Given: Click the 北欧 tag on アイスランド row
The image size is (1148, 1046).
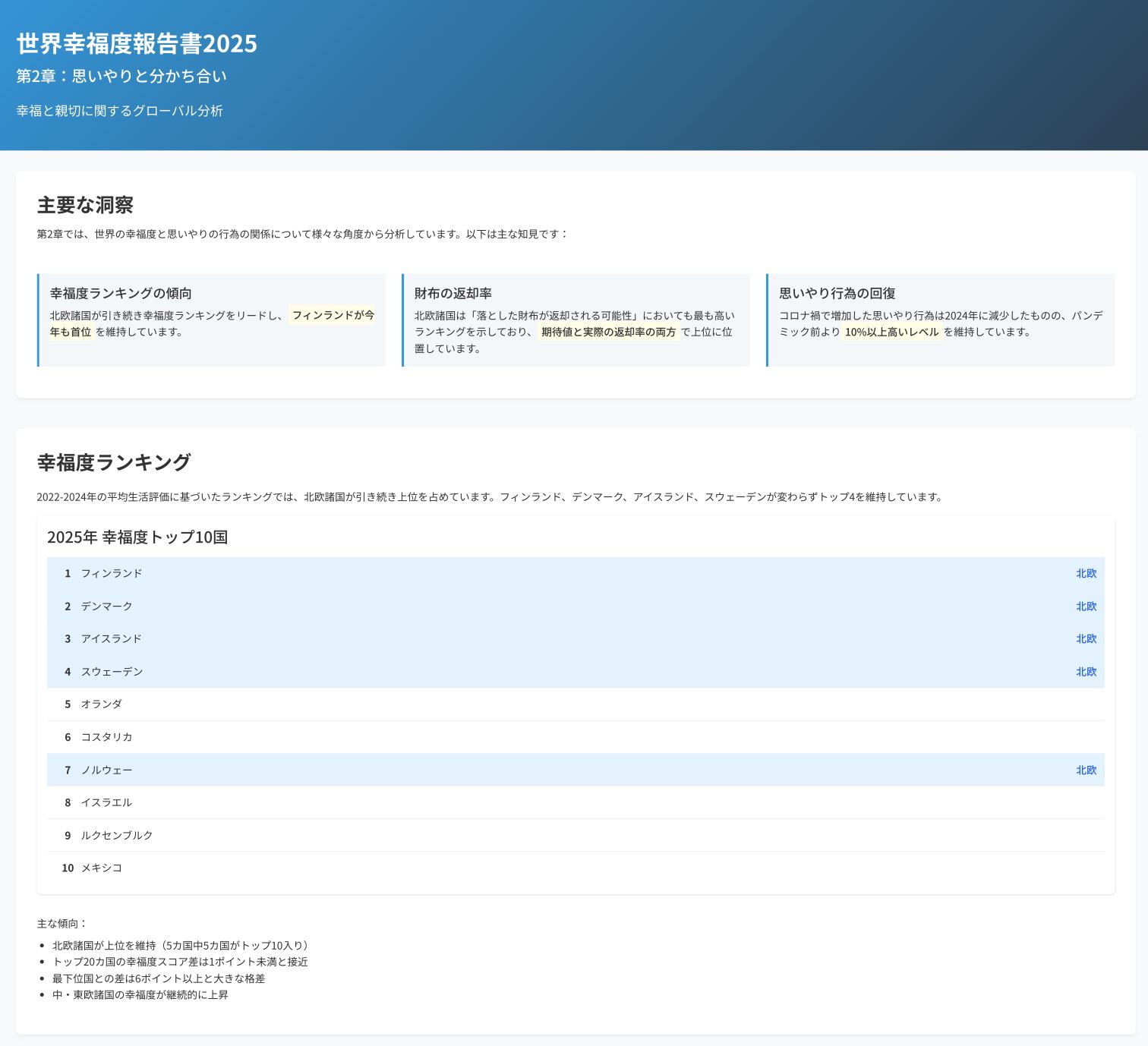Looking at the screenshot, I should coord(1086,638).
